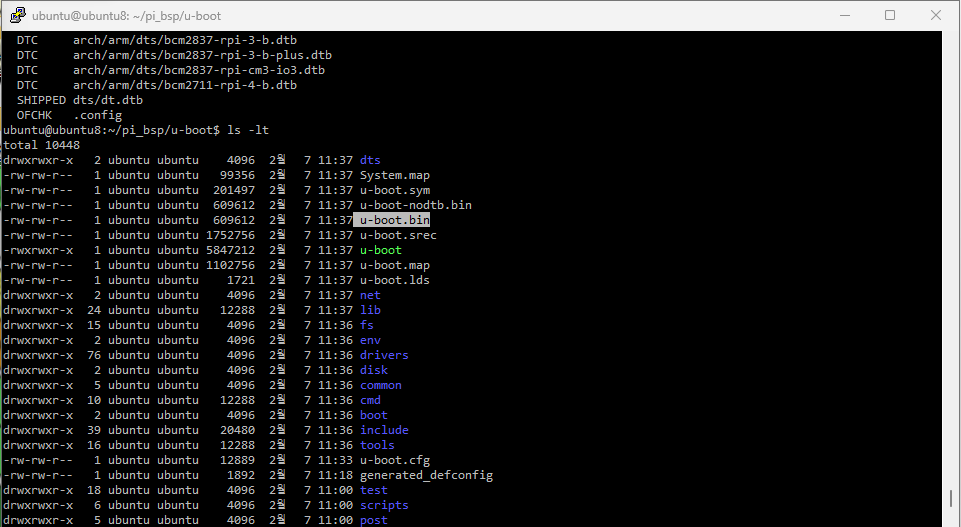The height and width of the screenshot is (527, 961).
Task: Click the include directory name
Action: click(x=384, y=430)
